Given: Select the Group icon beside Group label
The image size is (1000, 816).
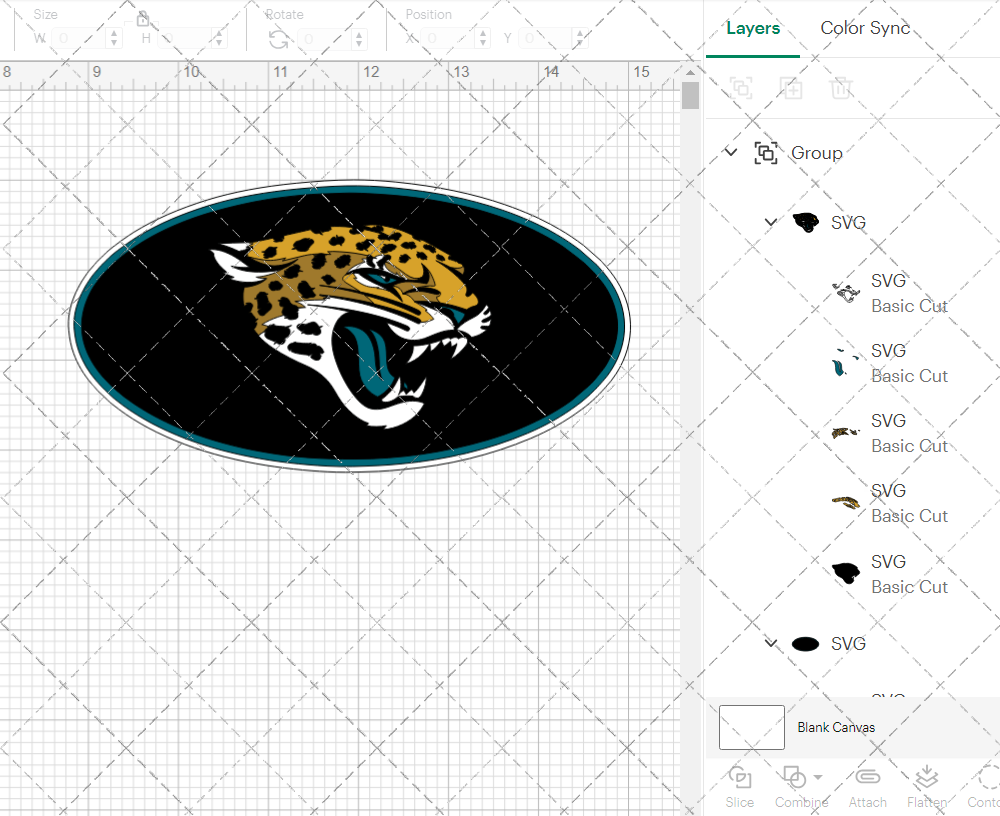Looking at the screenshot, I should click(766, 153).
